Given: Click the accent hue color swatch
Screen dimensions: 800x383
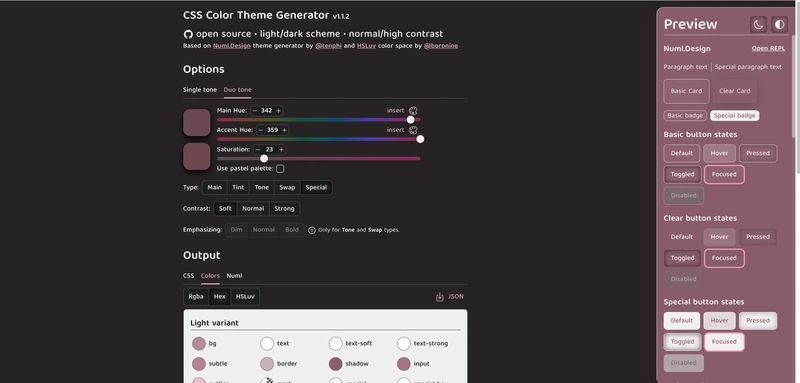Looking at the screenshot, I should pos(197,156).
